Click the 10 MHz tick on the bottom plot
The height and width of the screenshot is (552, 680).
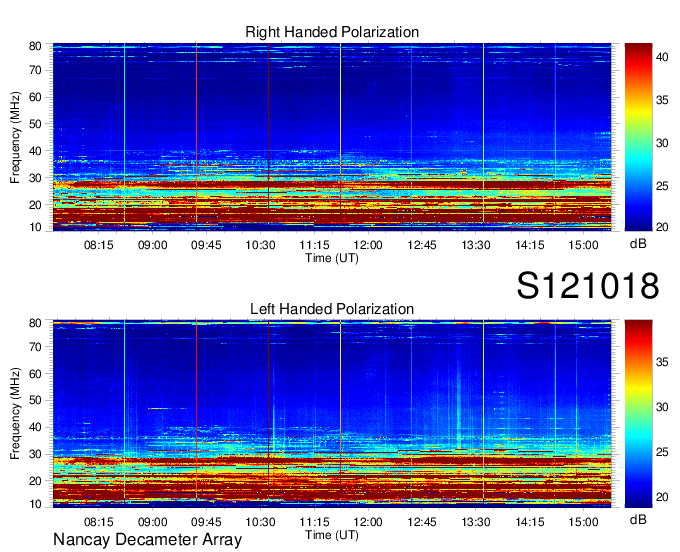[x=35, y=504]
